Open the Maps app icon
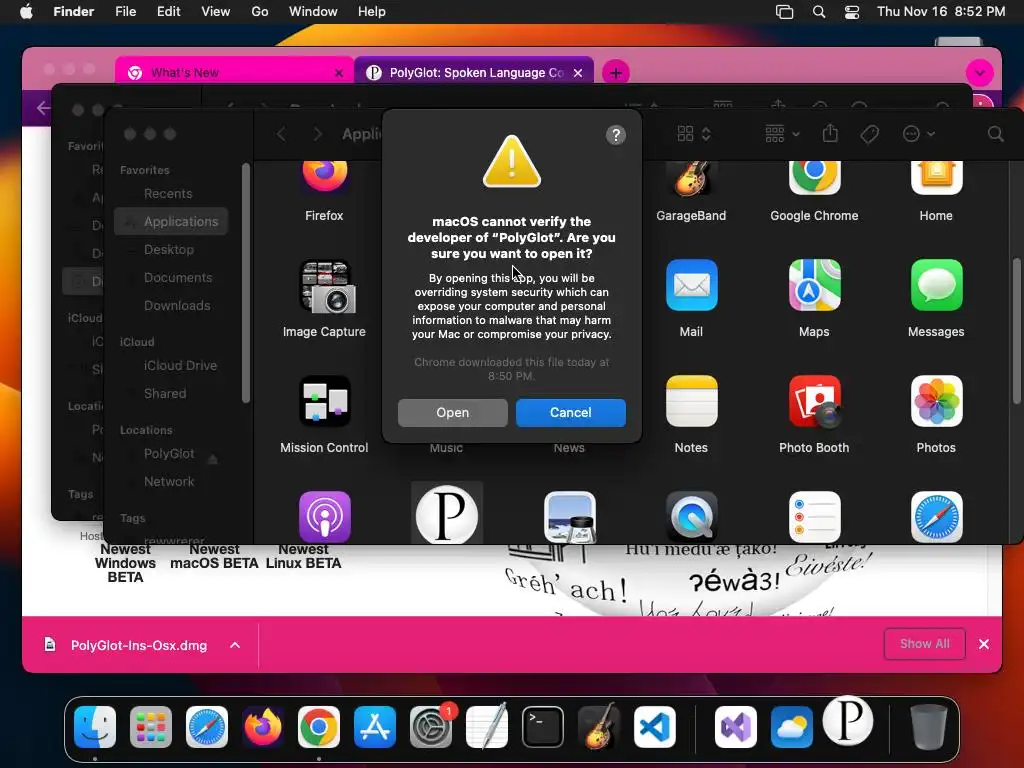 point(814,285)
